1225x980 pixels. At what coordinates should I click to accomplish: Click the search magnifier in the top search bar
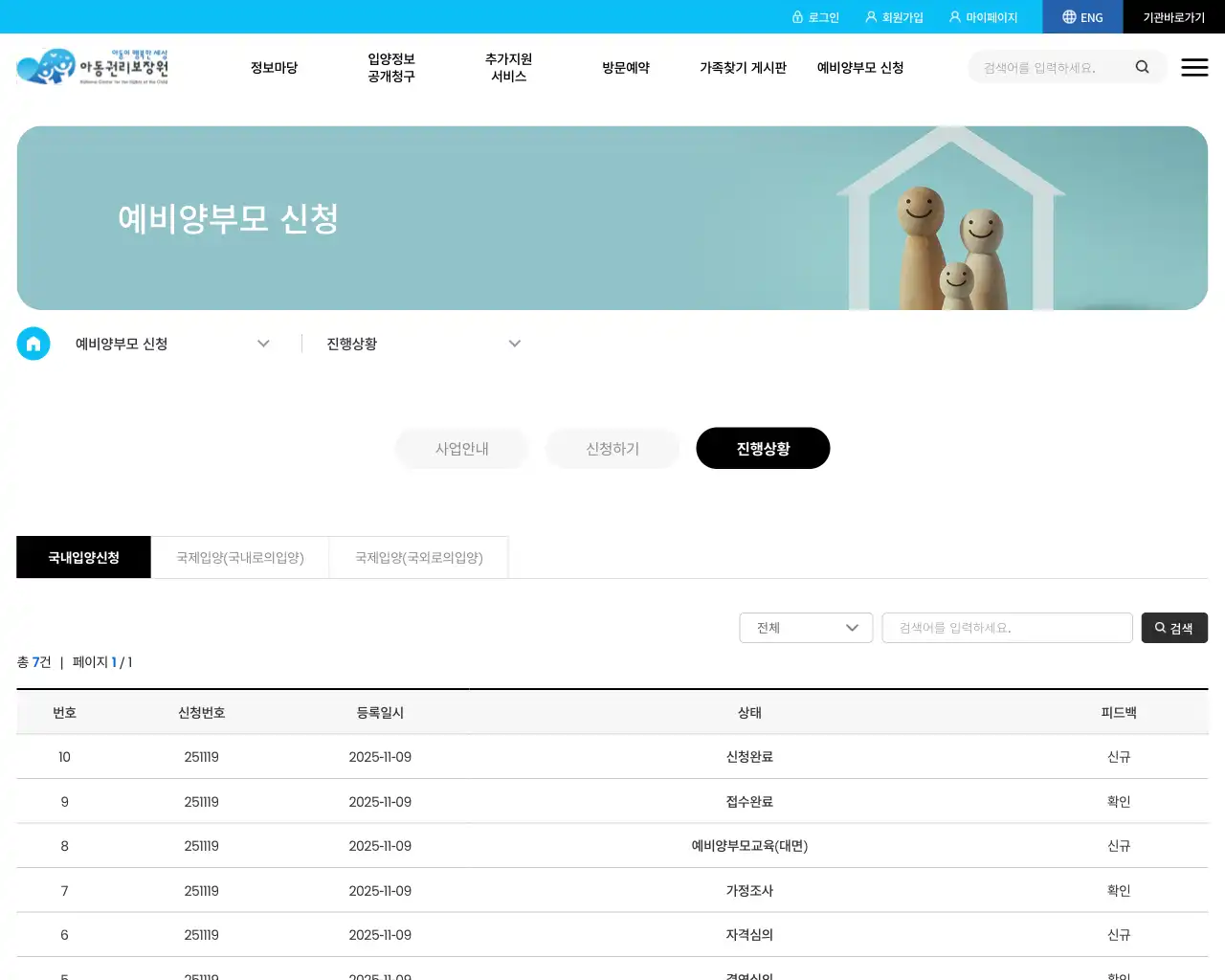click(1142, 67)
